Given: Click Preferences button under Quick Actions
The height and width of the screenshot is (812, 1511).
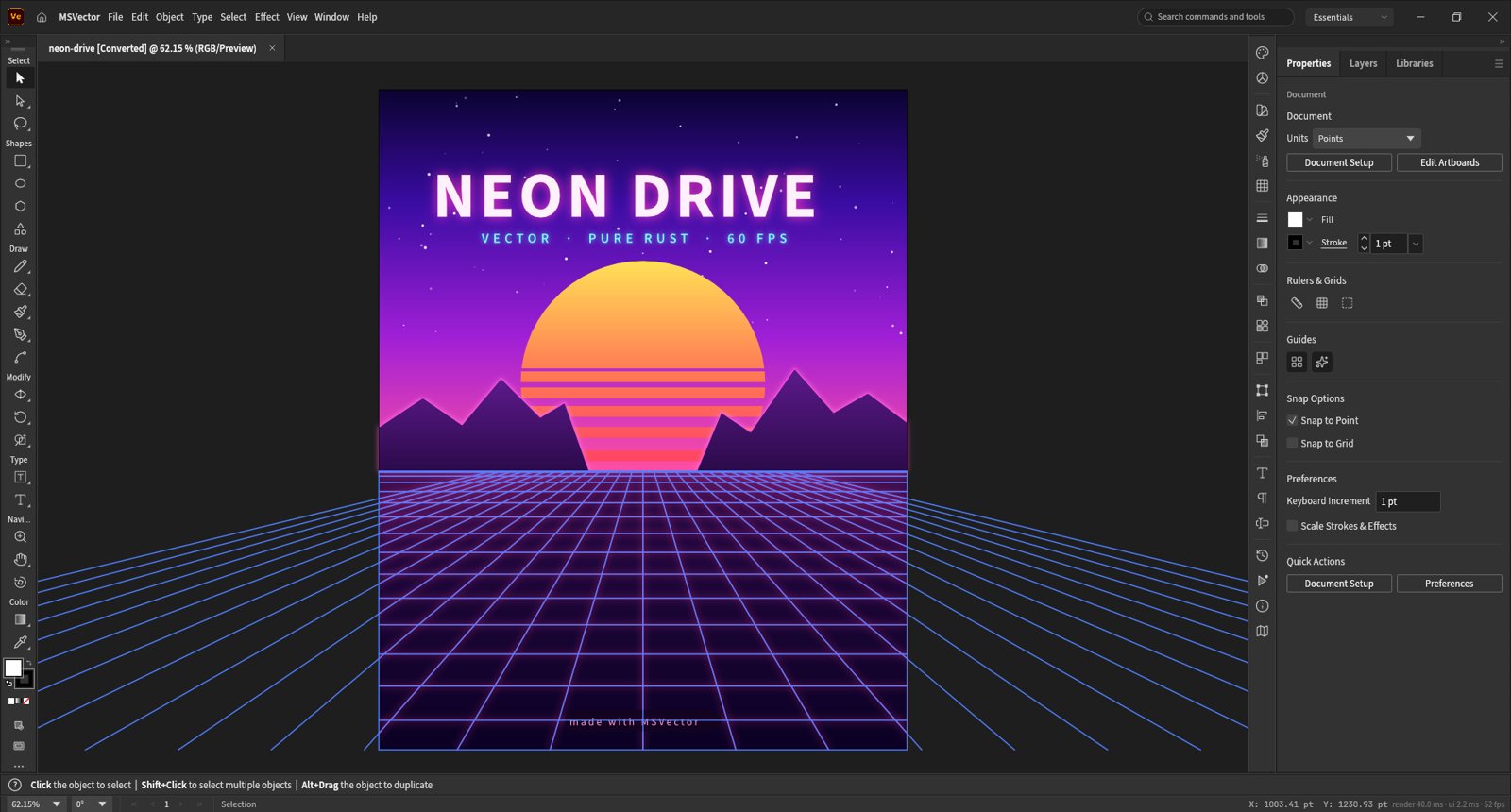Looking at the screenshot, I should [1450, 584].
